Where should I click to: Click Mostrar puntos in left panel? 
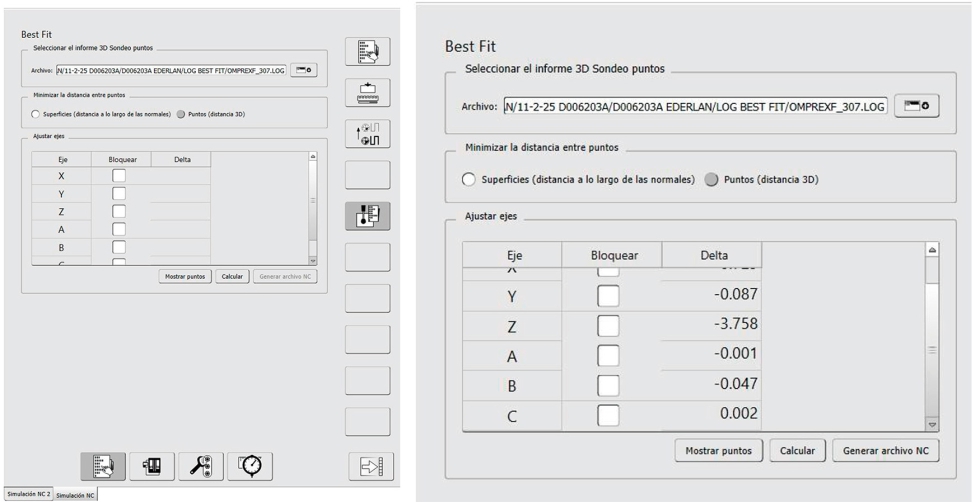point(185,276)
